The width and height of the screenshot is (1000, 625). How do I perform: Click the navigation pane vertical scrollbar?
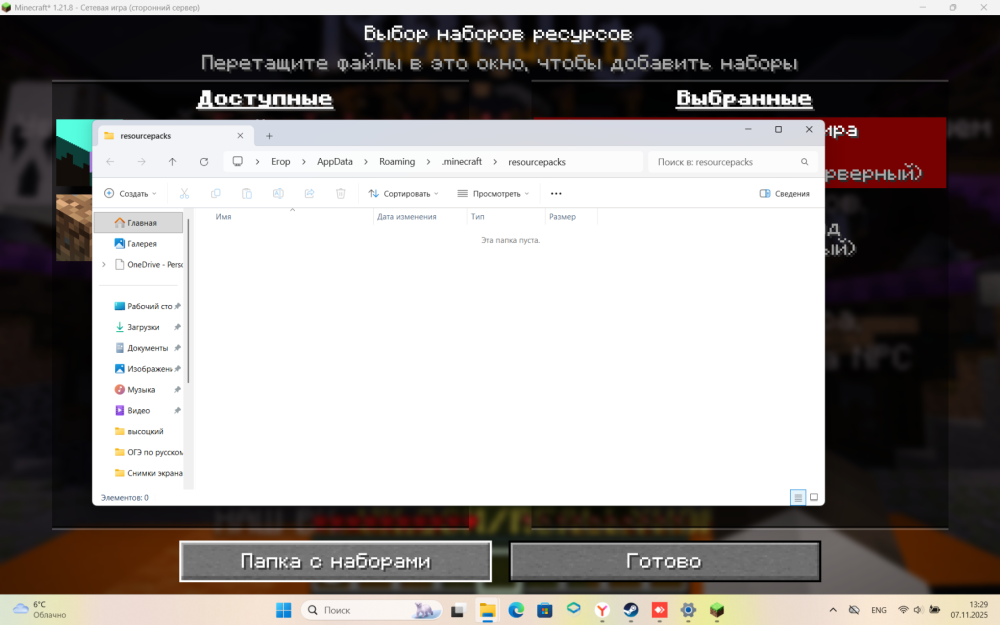coord(188,300)
